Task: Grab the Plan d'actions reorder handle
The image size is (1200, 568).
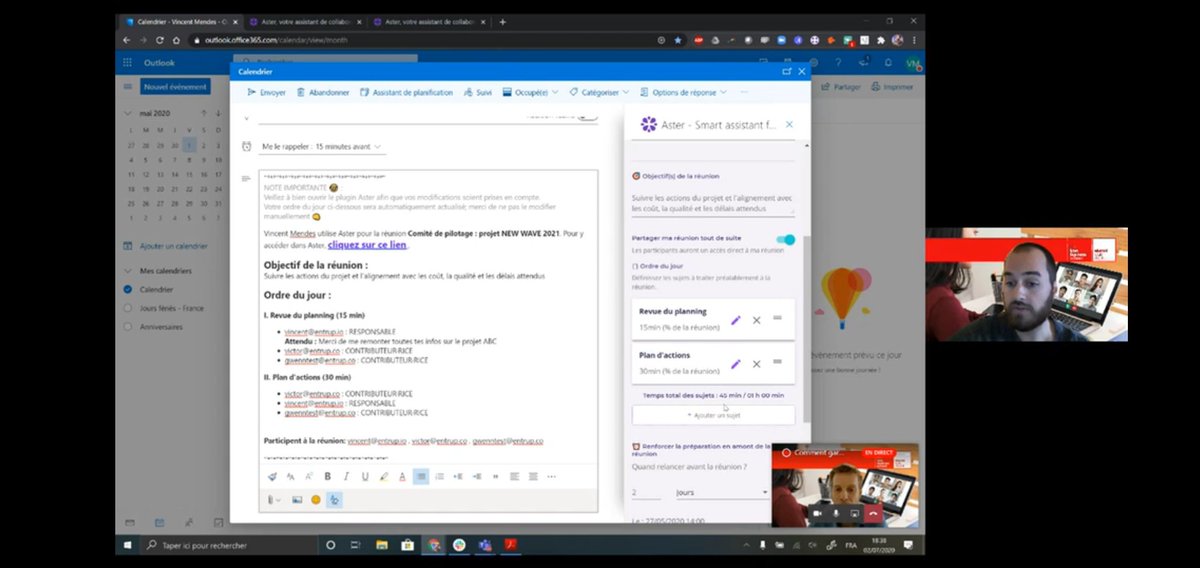Action: click(x=777, y=363)
